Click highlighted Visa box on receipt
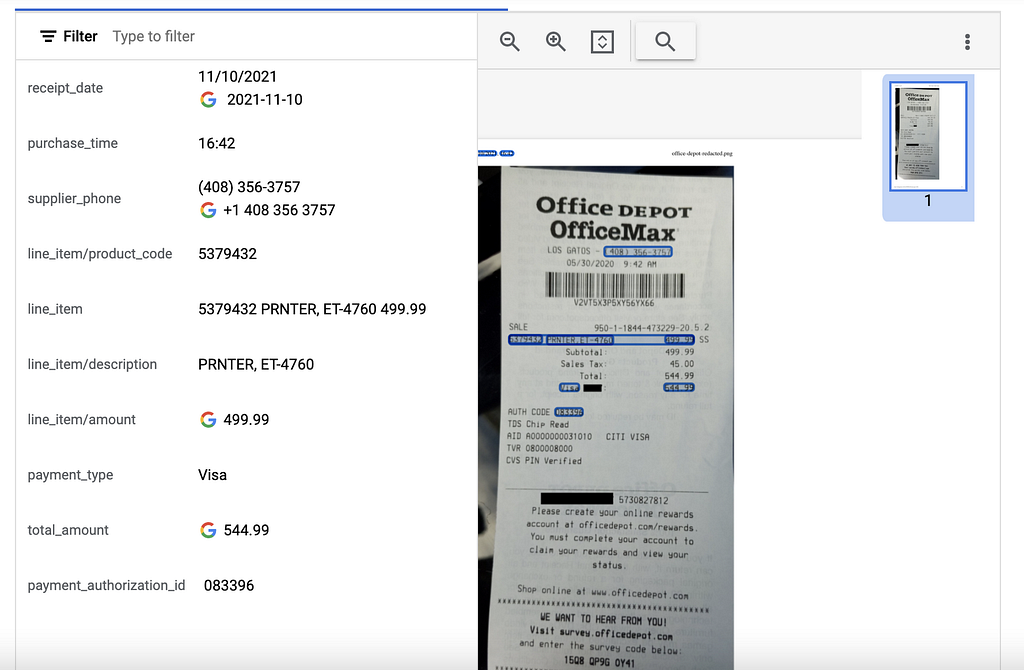Image resolution: width=1024 pixels, height=670 pixels. click(x=569, y=387)
